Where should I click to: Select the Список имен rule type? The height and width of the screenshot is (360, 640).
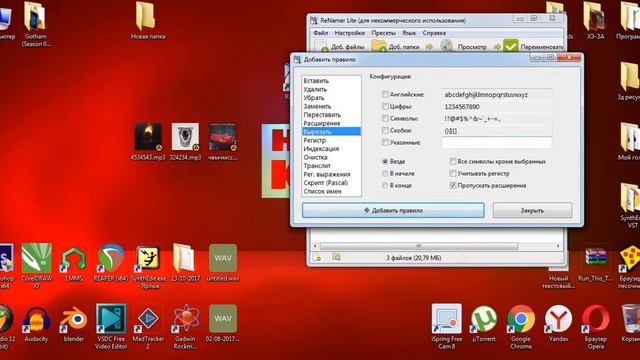[x=331, y=191]
